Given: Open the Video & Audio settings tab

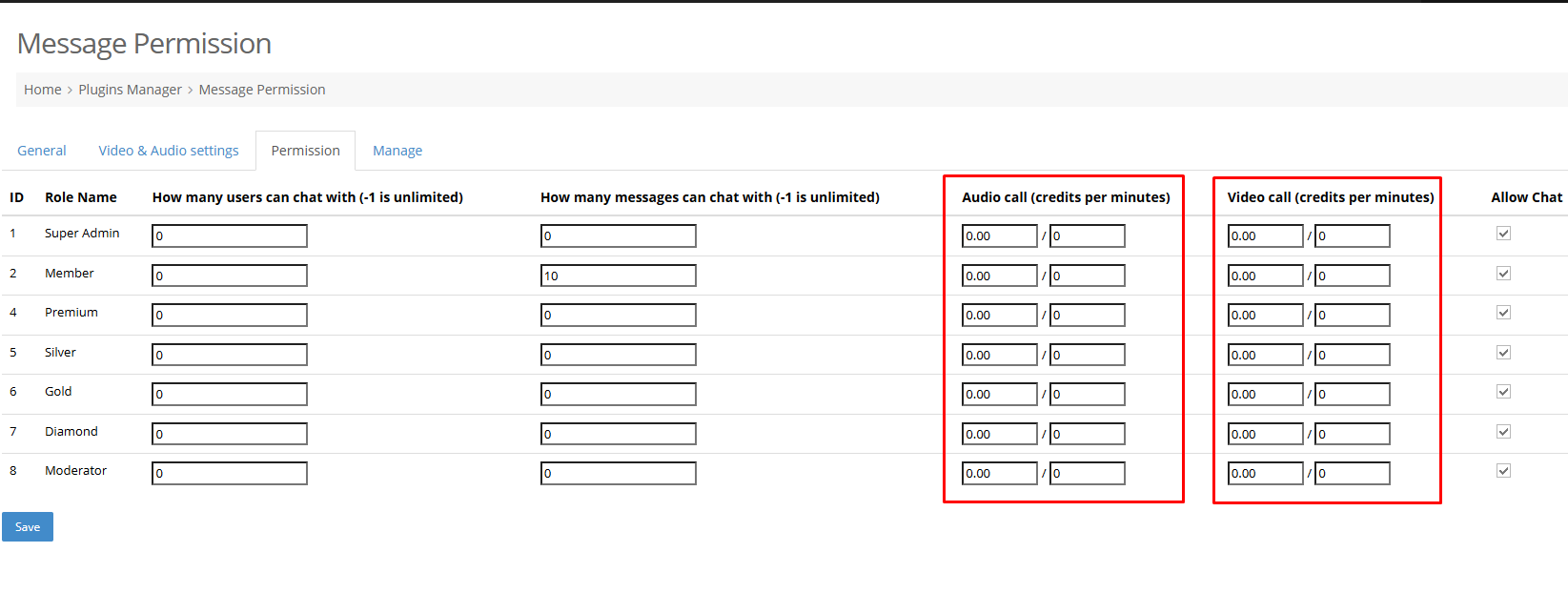Looking at the screenshot, I should click(169, 151).
